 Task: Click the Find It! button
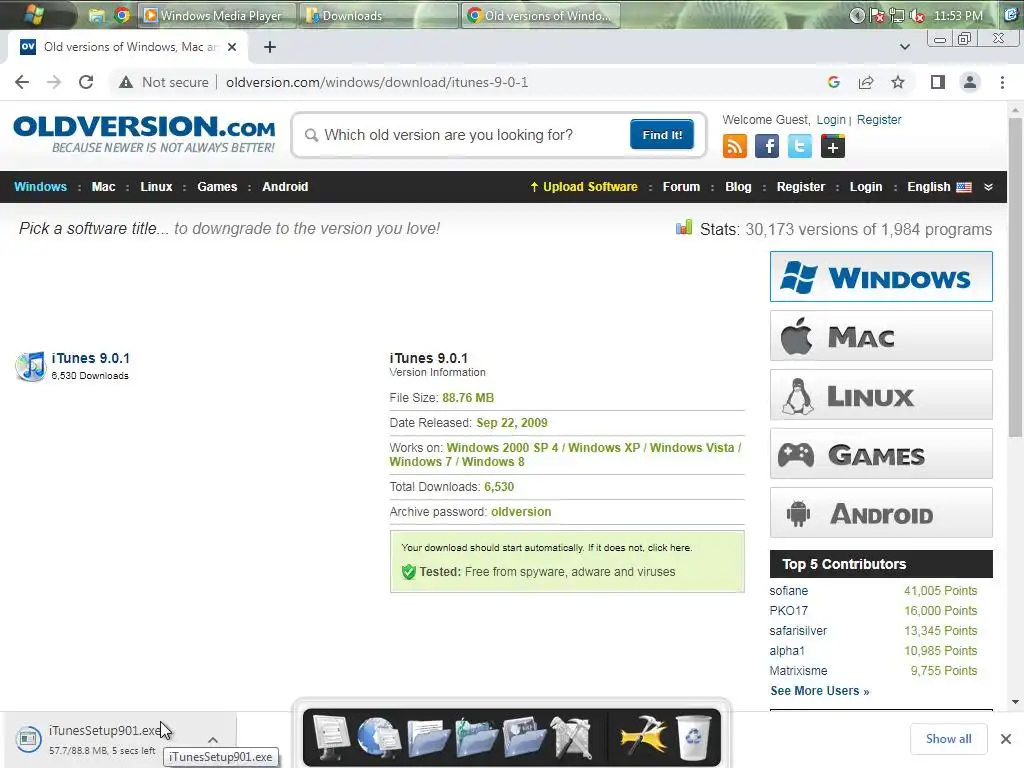click(x=662, y=135)
